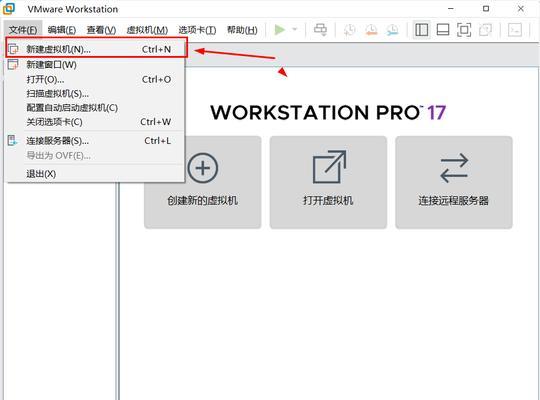Click the send Ctrl+Alt+Del toolbar icon

pyautogui.click(x=320, y=30)
